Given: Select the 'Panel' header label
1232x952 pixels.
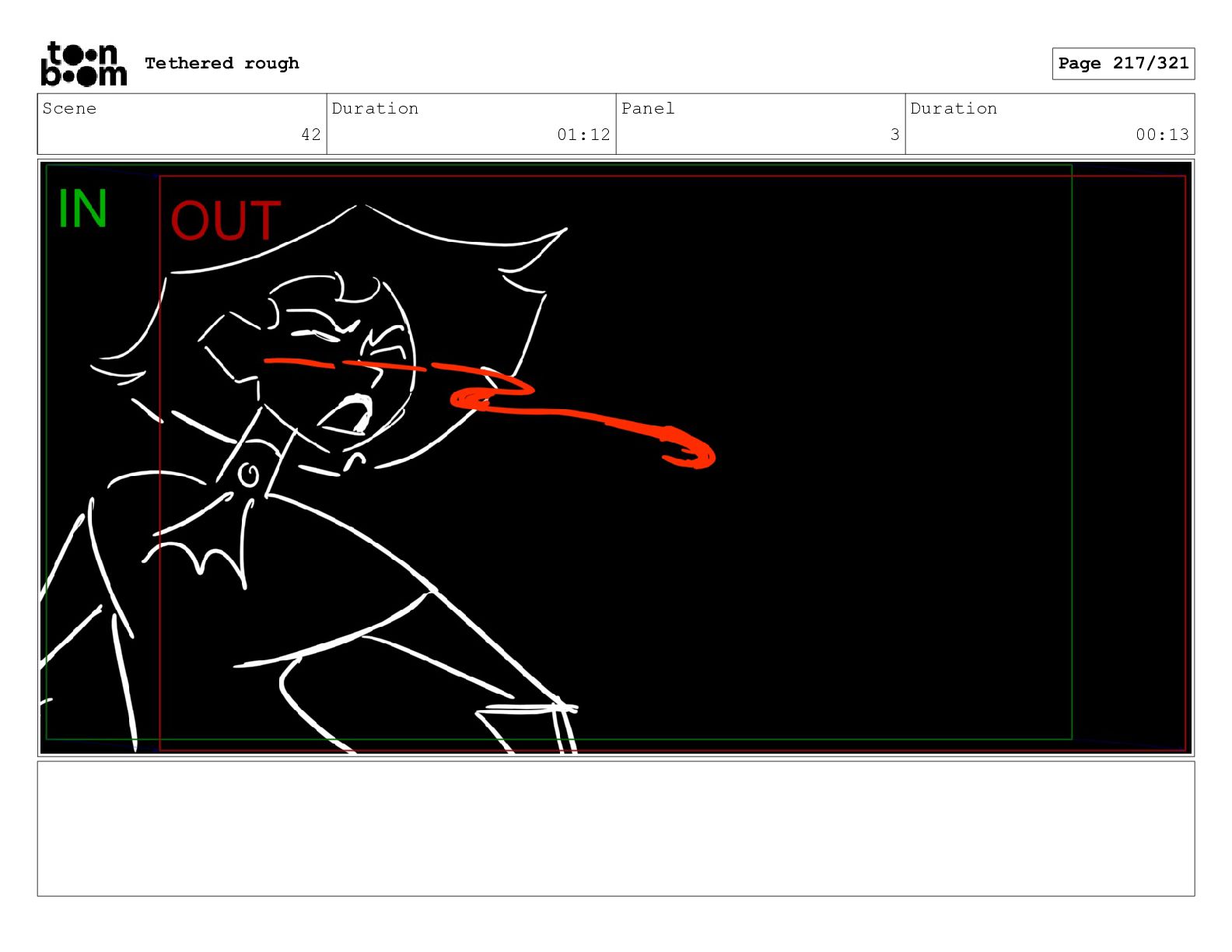Looking at the screenshot, I should point(648,108).
